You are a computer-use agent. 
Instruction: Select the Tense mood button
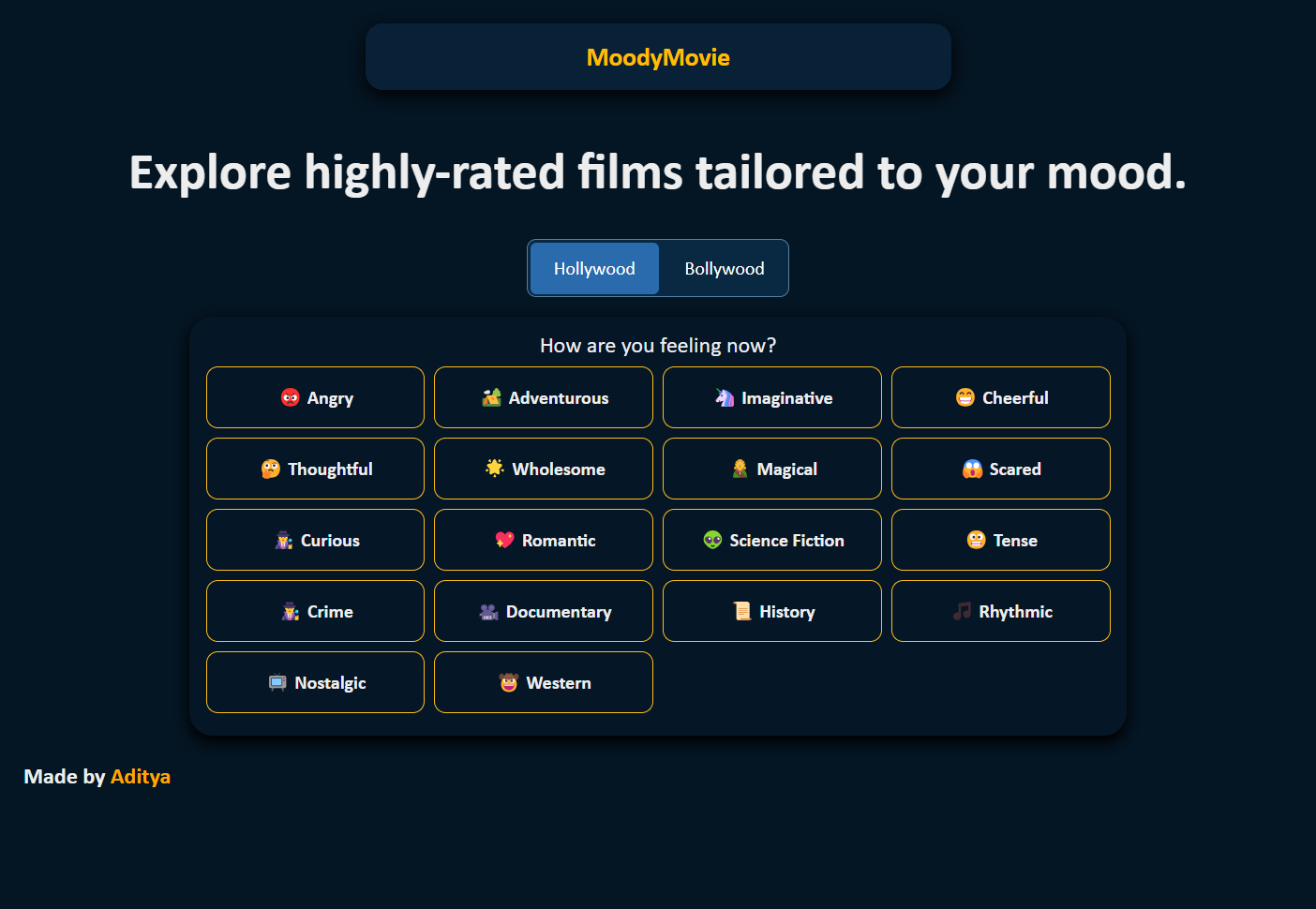pos(1000,540)
